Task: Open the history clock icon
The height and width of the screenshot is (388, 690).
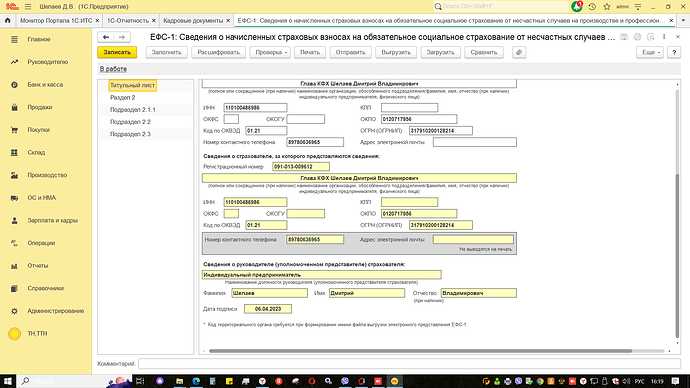Action: (592, 7)
